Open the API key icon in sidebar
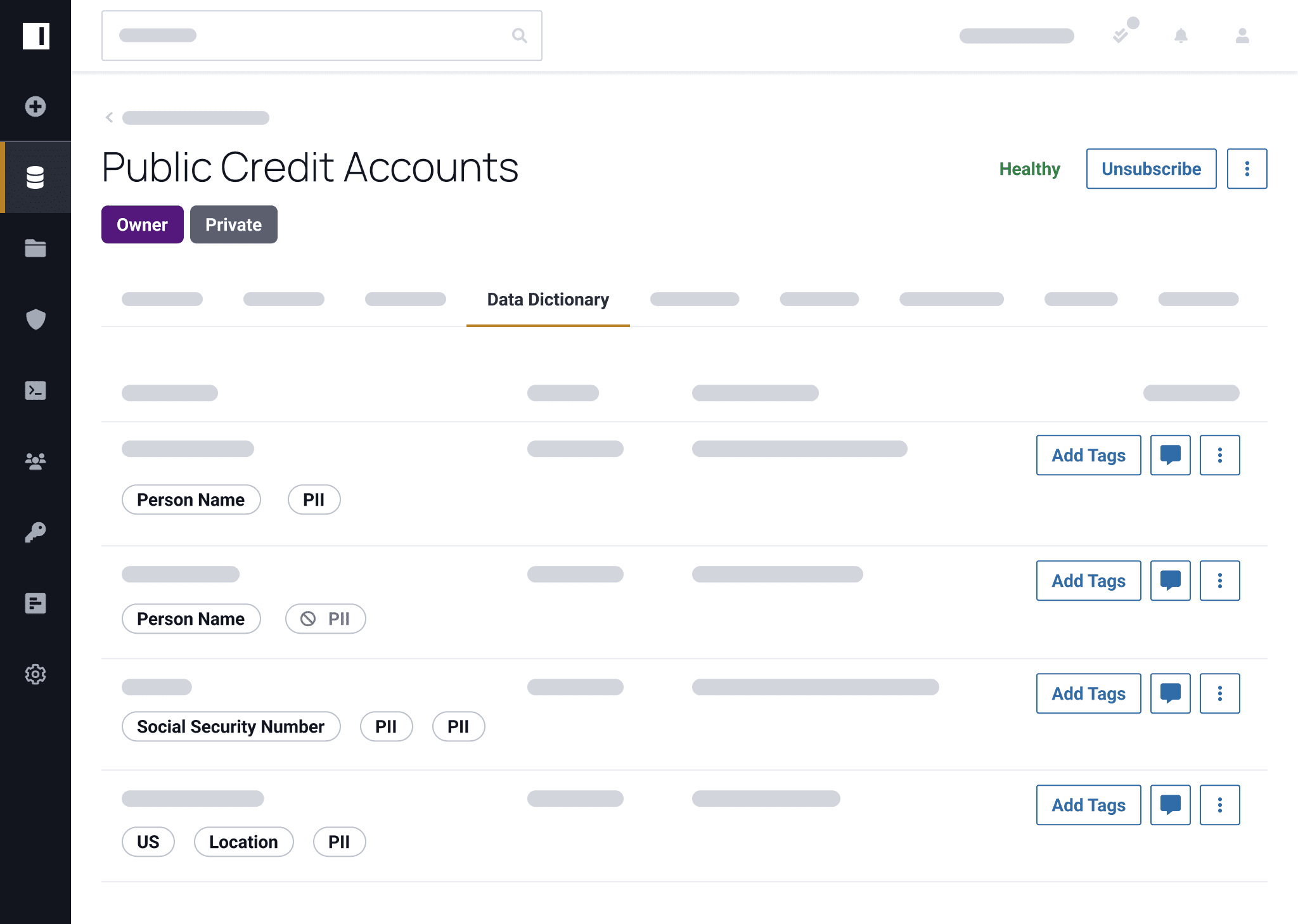Image resolution: width=1298 pixels, height=924 pixels. click(x=35, y=532)
